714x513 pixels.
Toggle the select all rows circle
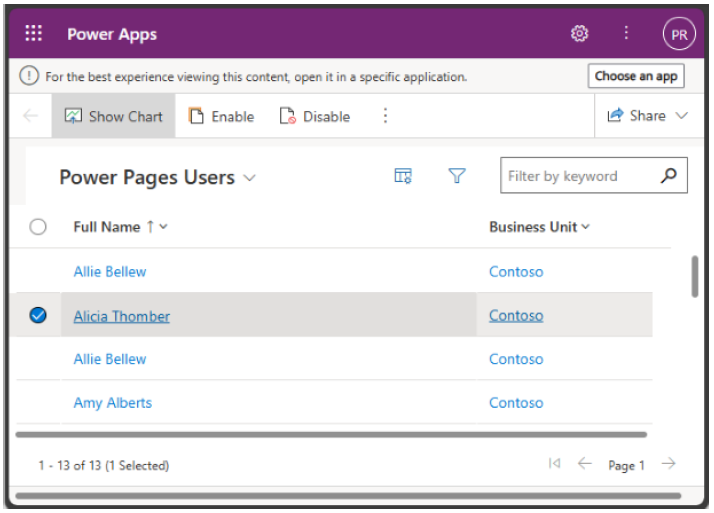click(x=38, y=227)
